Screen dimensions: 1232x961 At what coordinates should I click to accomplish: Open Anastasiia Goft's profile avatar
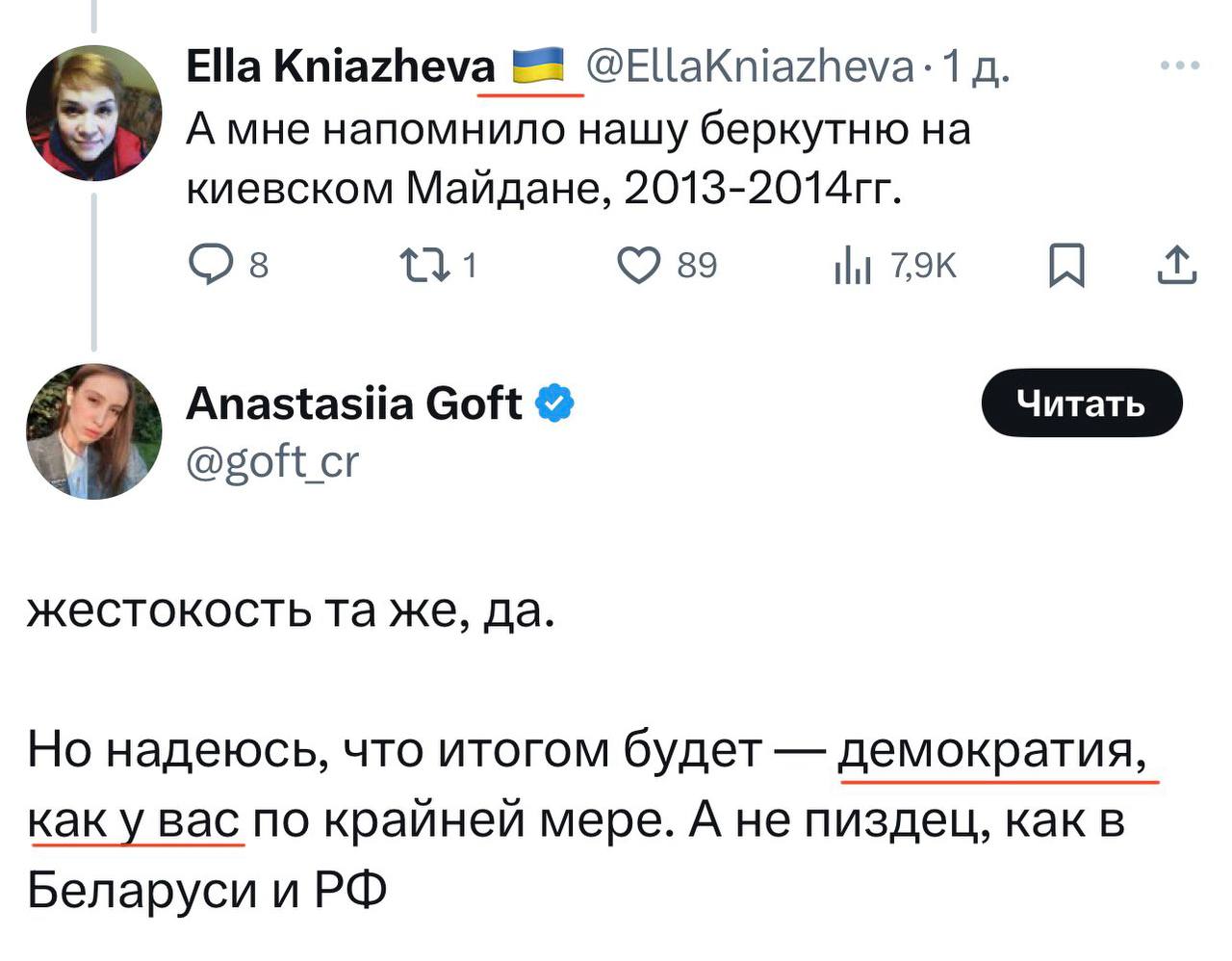[93, 431]
